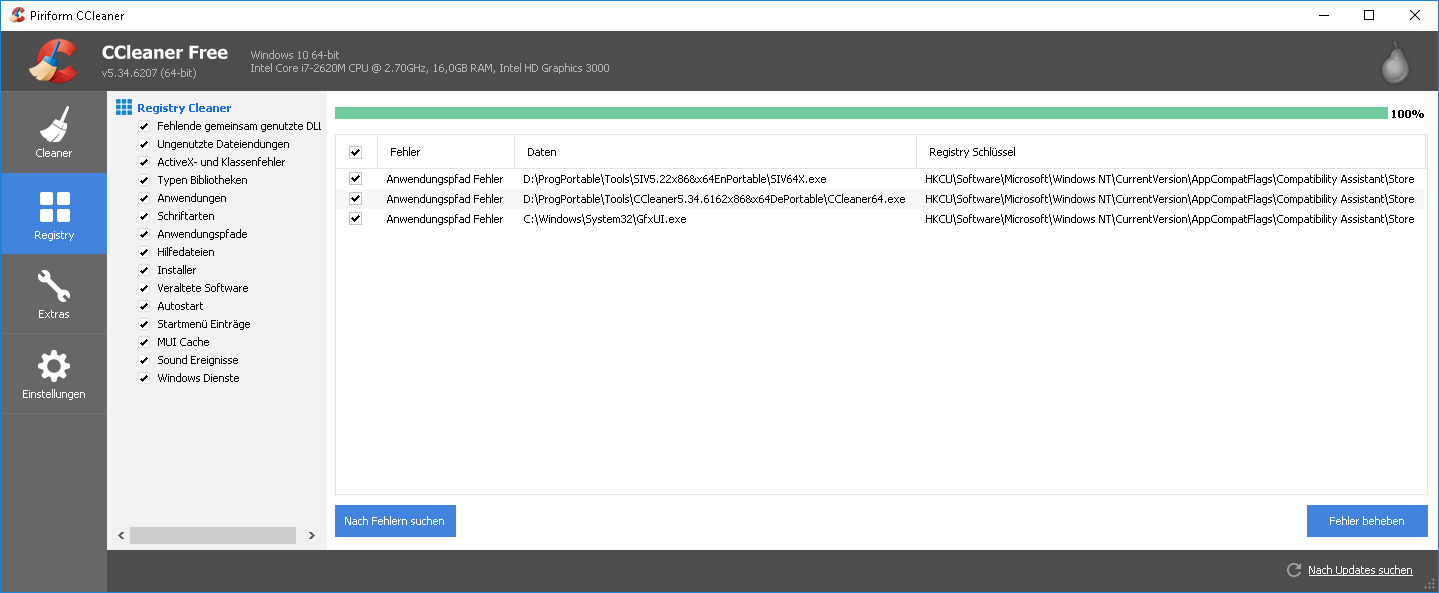Select path ending CCleaner64.exe
1439x593 pixels.
click(x=714, y=199)
